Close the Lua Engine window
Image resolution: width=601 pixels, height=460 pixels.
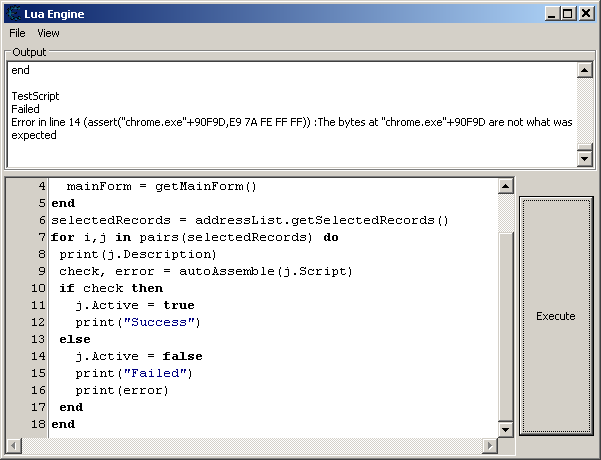[x=585, y=13]
